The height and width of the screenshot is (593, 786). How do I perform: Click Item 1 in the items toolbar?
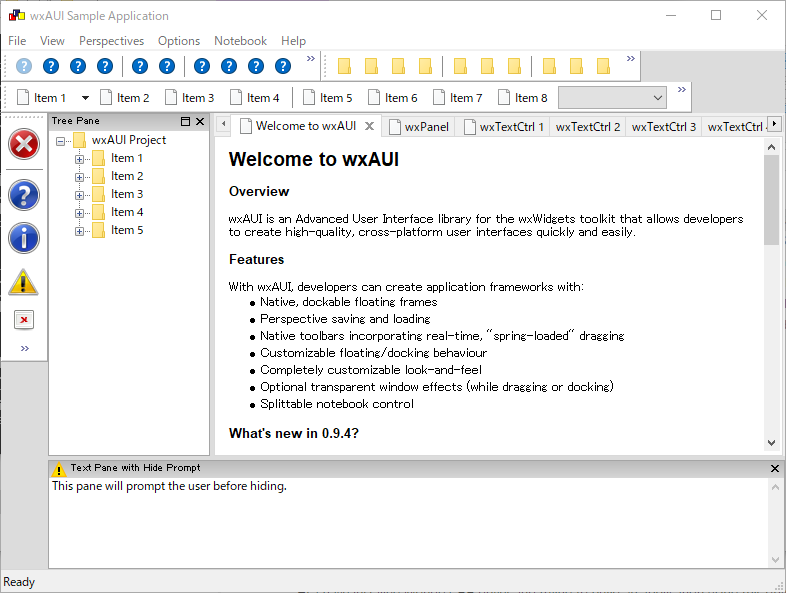coord(42,97)
